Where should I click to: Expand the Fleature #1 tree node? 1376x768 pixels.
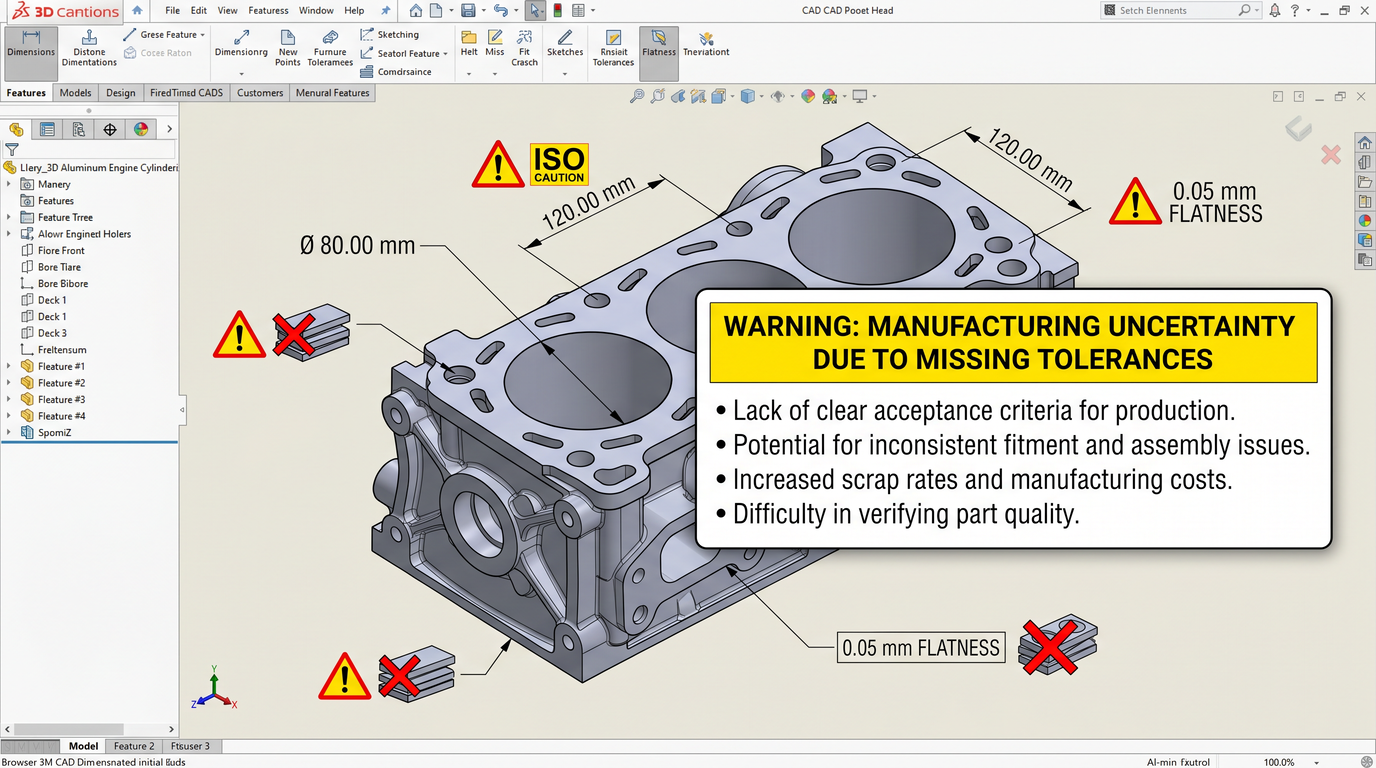9,366
